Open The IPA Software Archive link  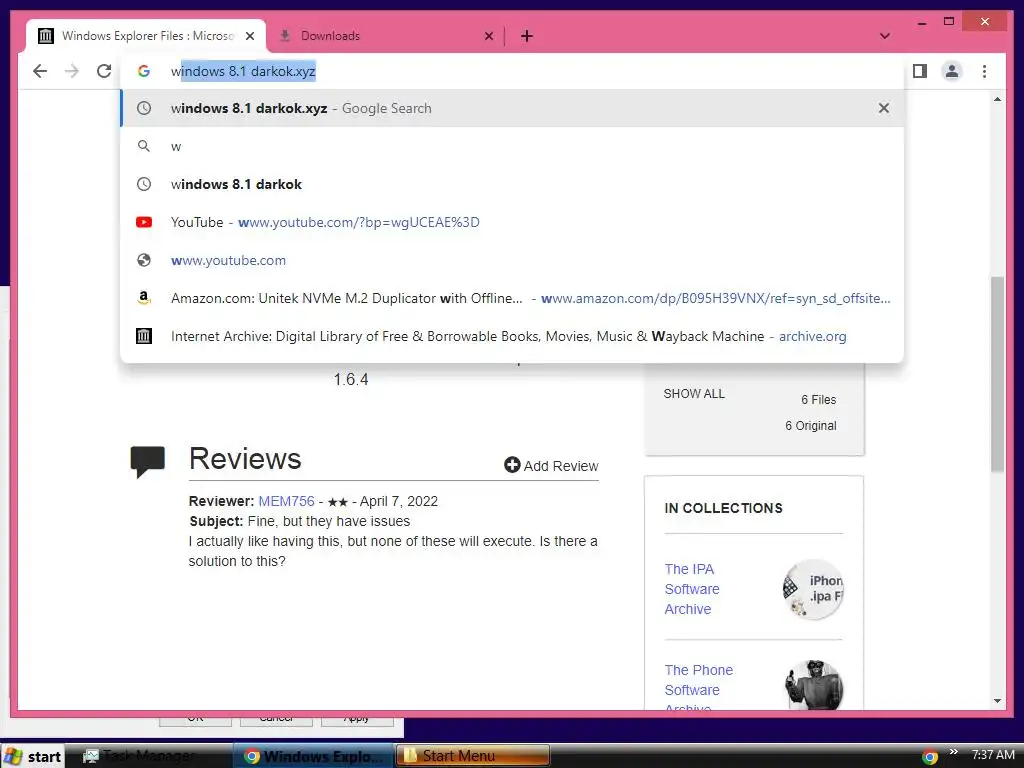(692, 589)
